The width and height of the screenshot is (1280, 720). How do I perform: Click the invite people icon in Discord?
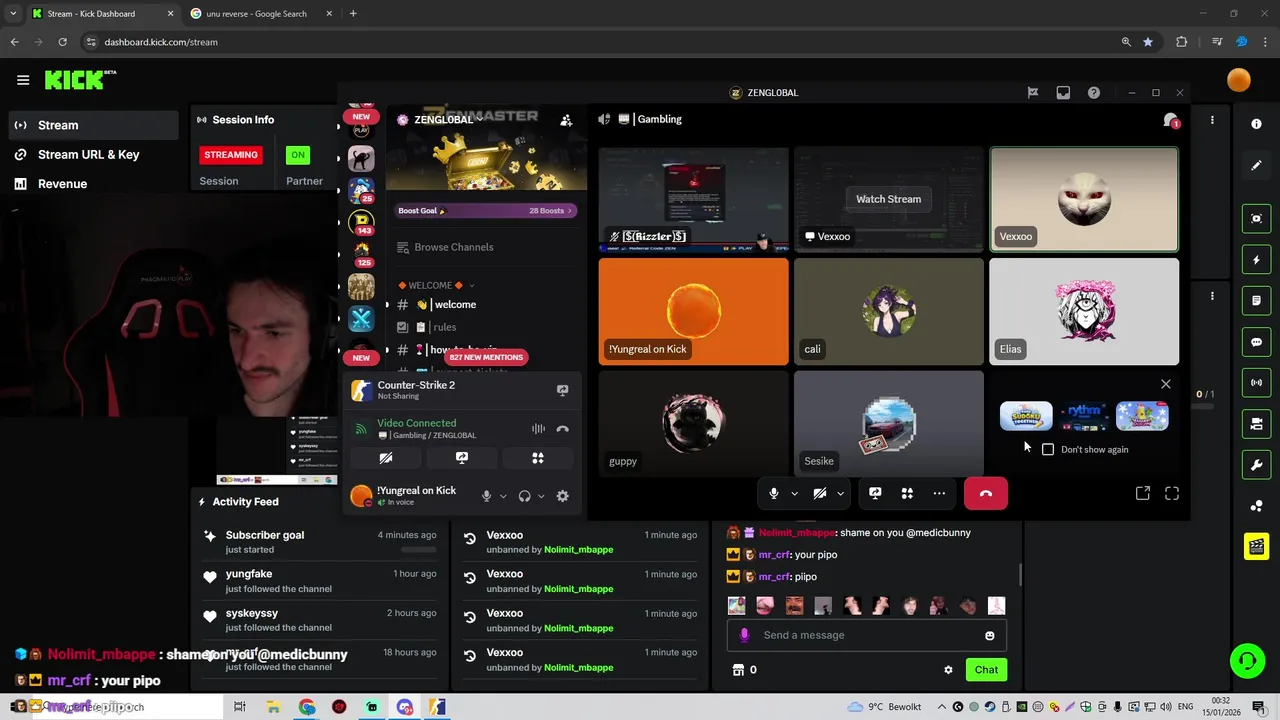point(566,120)
